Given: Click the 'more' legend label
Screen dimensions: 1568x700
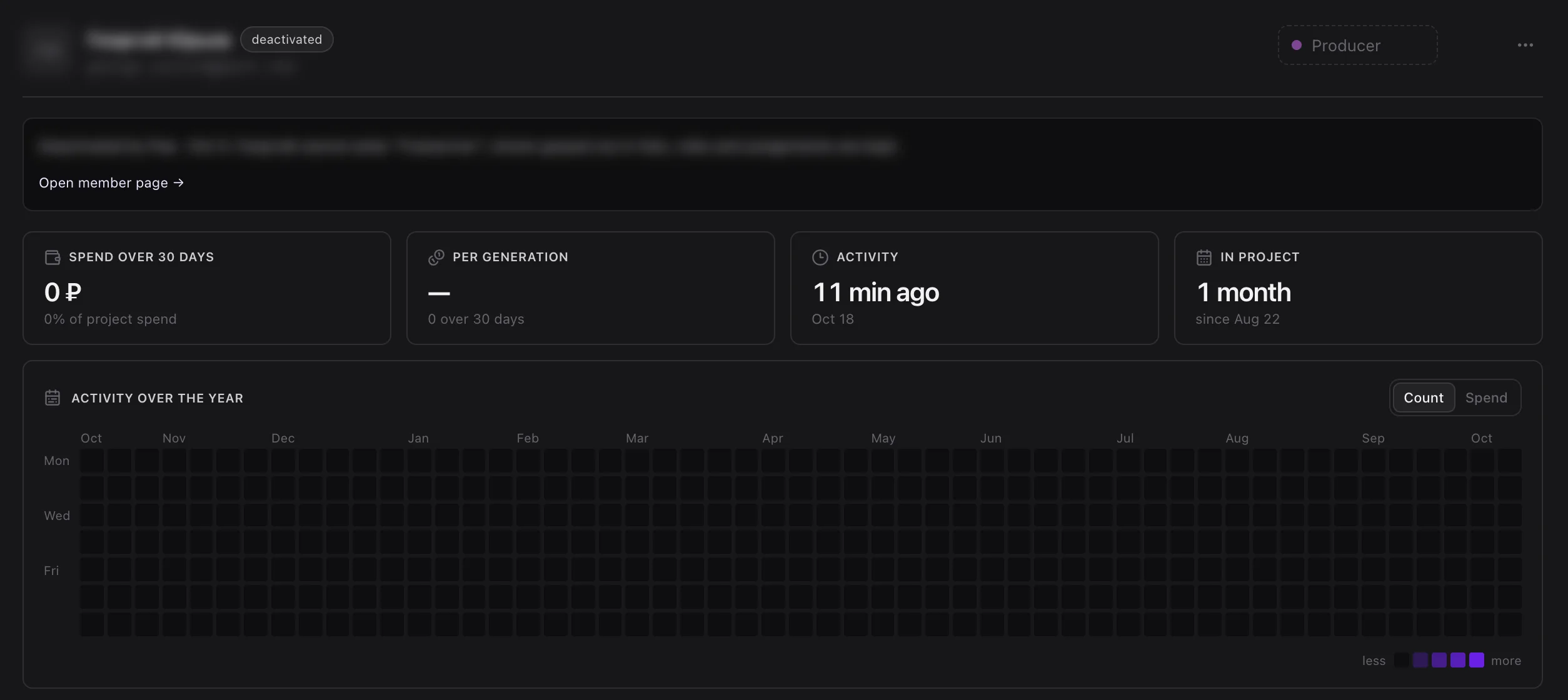Looking at the screenshot, I should click(x=1505, y=661).
